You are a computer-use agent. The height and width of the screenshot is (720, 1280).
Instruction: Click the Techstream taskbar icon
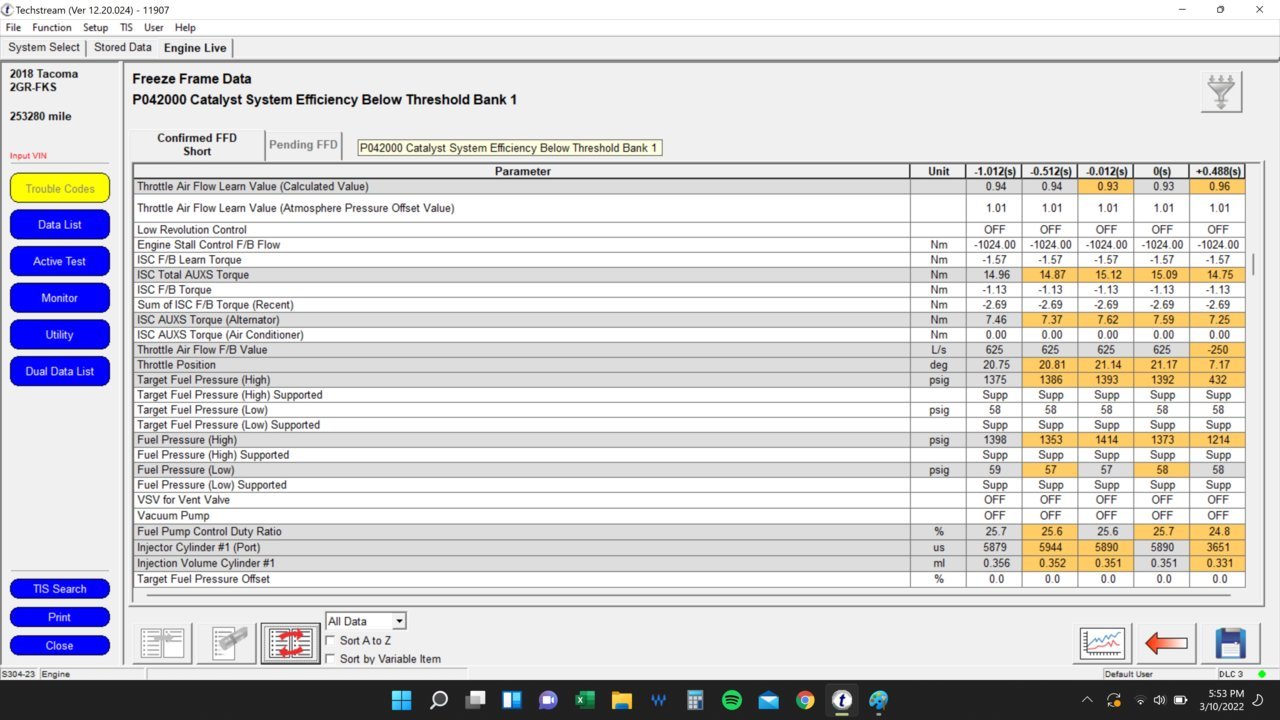coord(842,700)
